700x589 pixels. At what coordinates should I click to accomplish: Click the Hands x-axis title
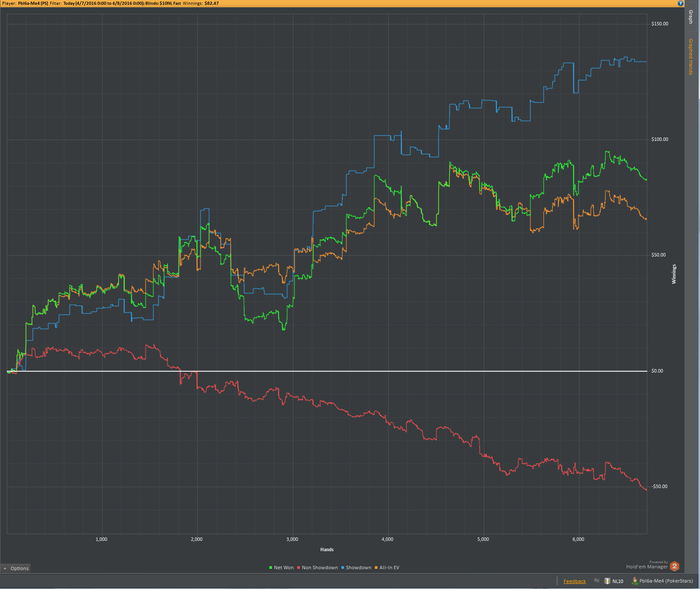click(x=327, y=549)
